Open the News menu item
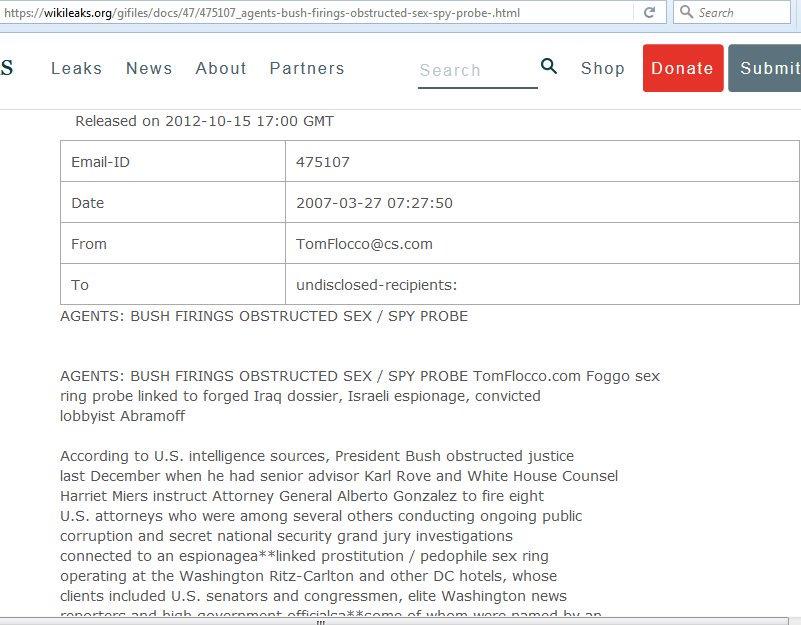 pyautogui.click(x=149, y=68)
